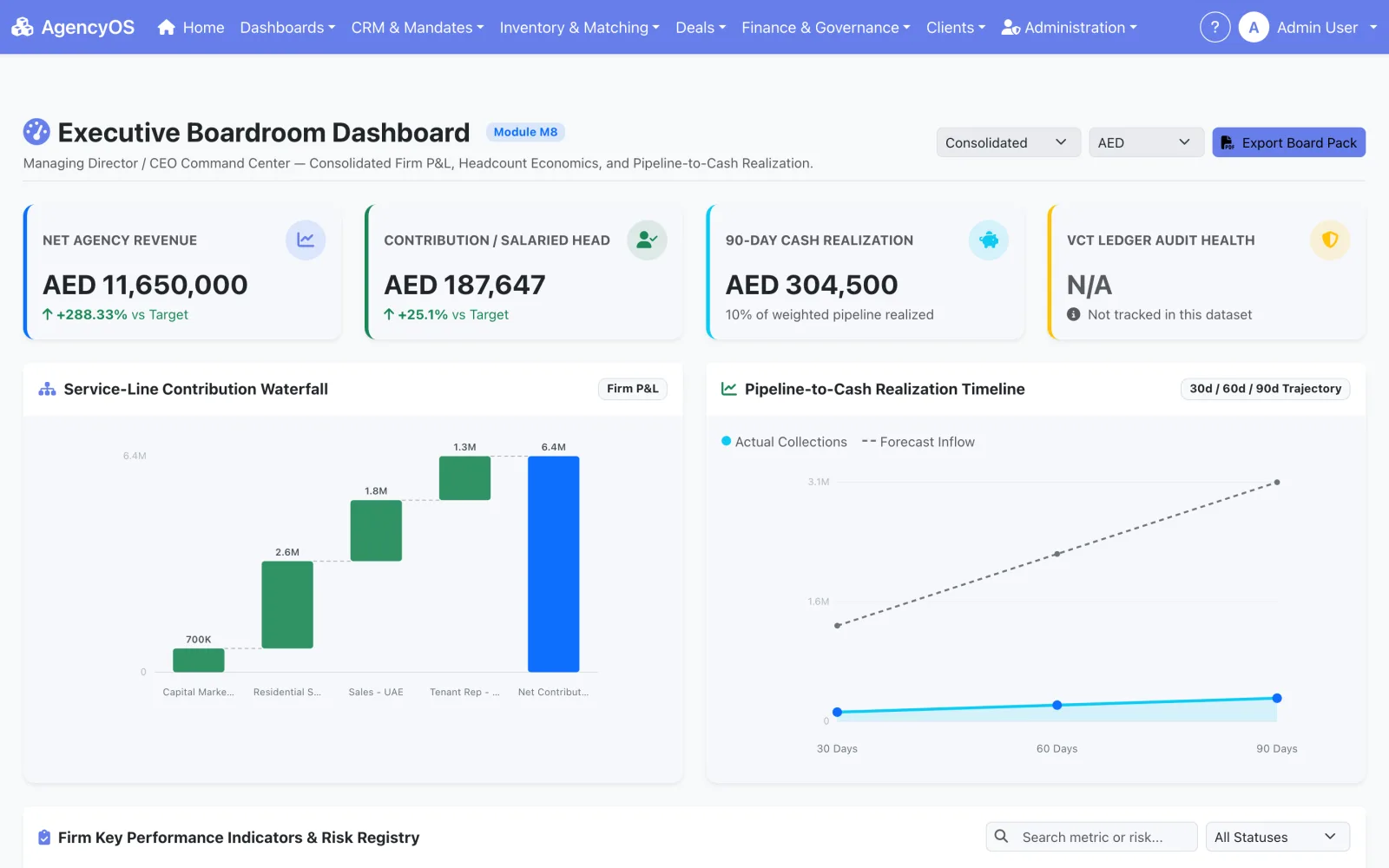Screen dimensions: 1389x868
Task: Open the All Statuses filter
Action: [1277, 837]
